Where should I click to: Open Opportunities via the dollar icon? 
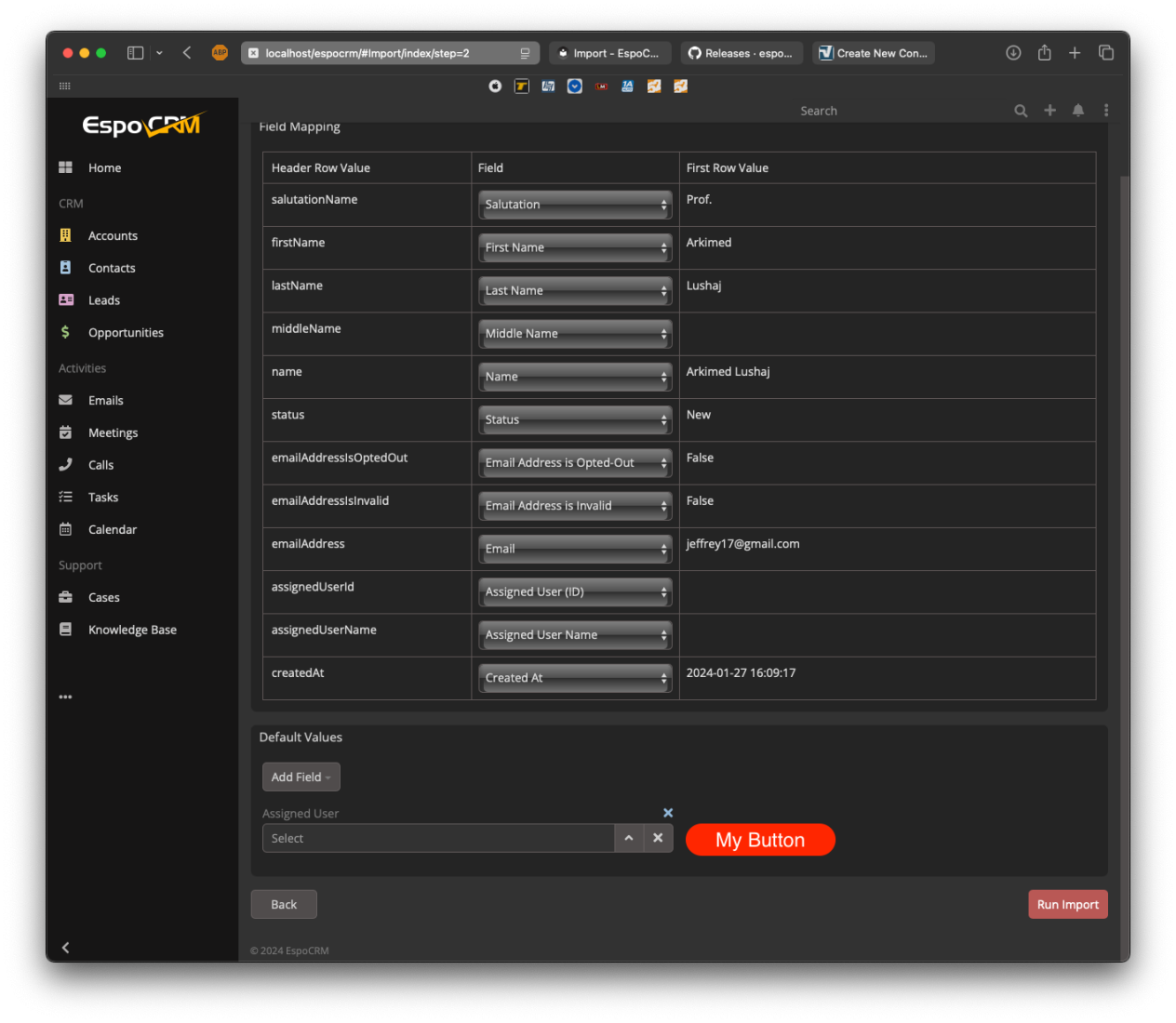coord(65,332)
